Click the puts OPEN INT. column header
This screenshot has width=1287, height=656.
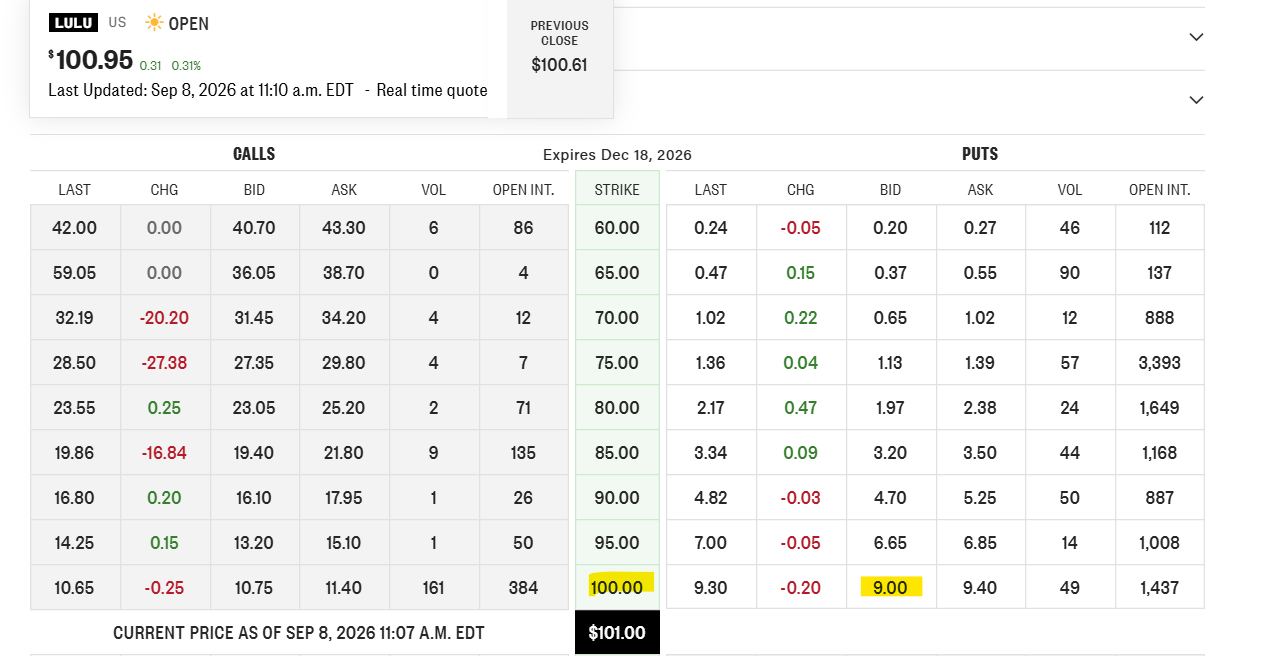point(1160,190)
